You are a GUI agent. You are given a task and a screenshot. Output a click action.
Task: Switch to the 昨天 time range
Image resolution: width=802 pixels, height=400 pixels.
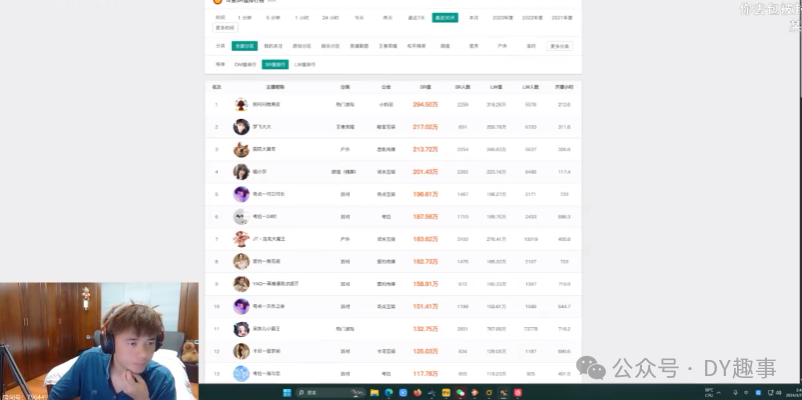[x=388, y=18]
